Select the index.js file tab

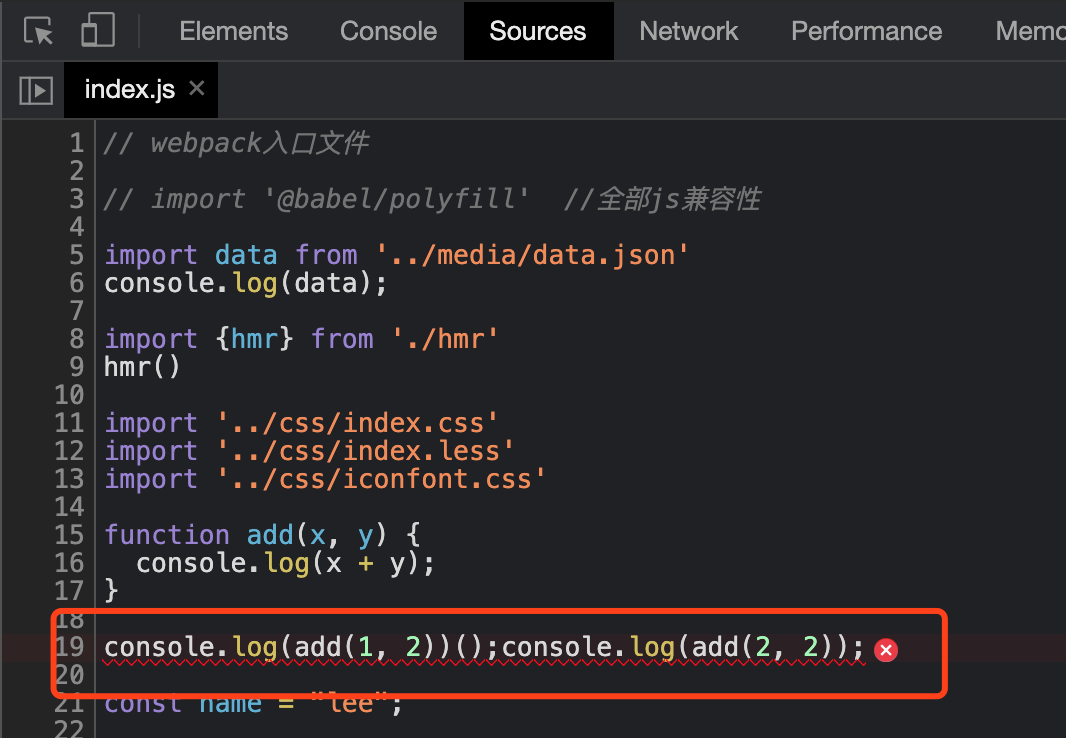tap(129, 90)
